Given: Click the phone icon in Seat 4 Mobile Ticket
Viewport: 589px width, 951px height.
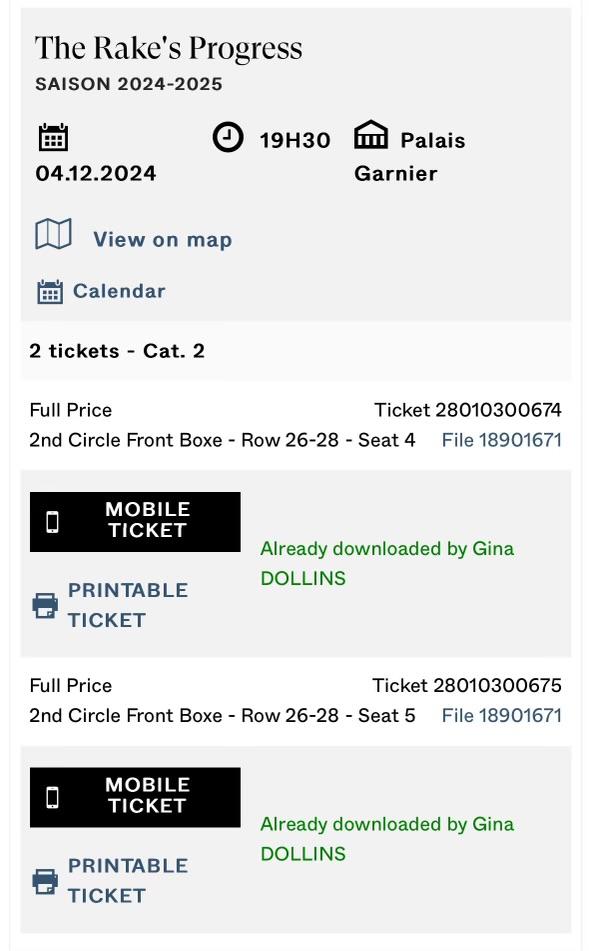Looking at the screenshot, I should pos(53,522).
